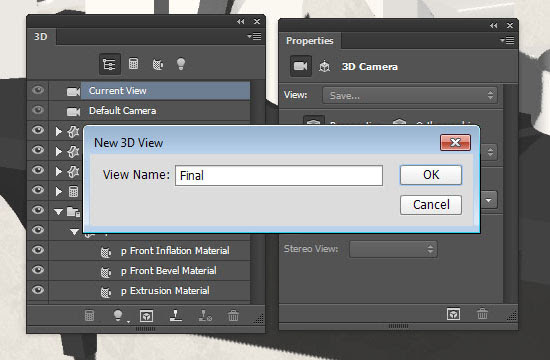Cancel the New 3D View dialog
The height and width of the screenshot is (360, 550).
[x=431, y=205]
